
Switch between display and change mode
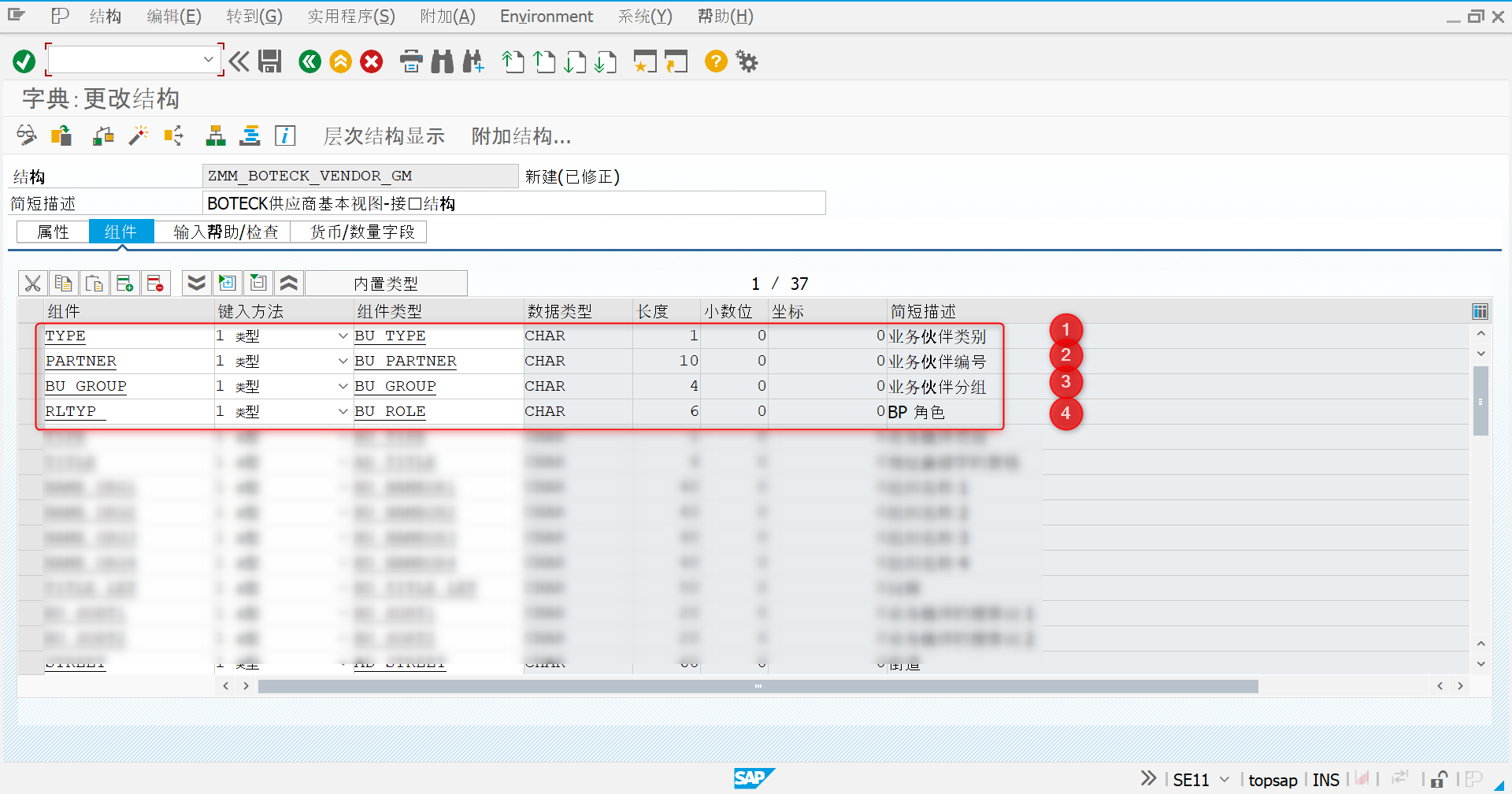pos(26,135)
